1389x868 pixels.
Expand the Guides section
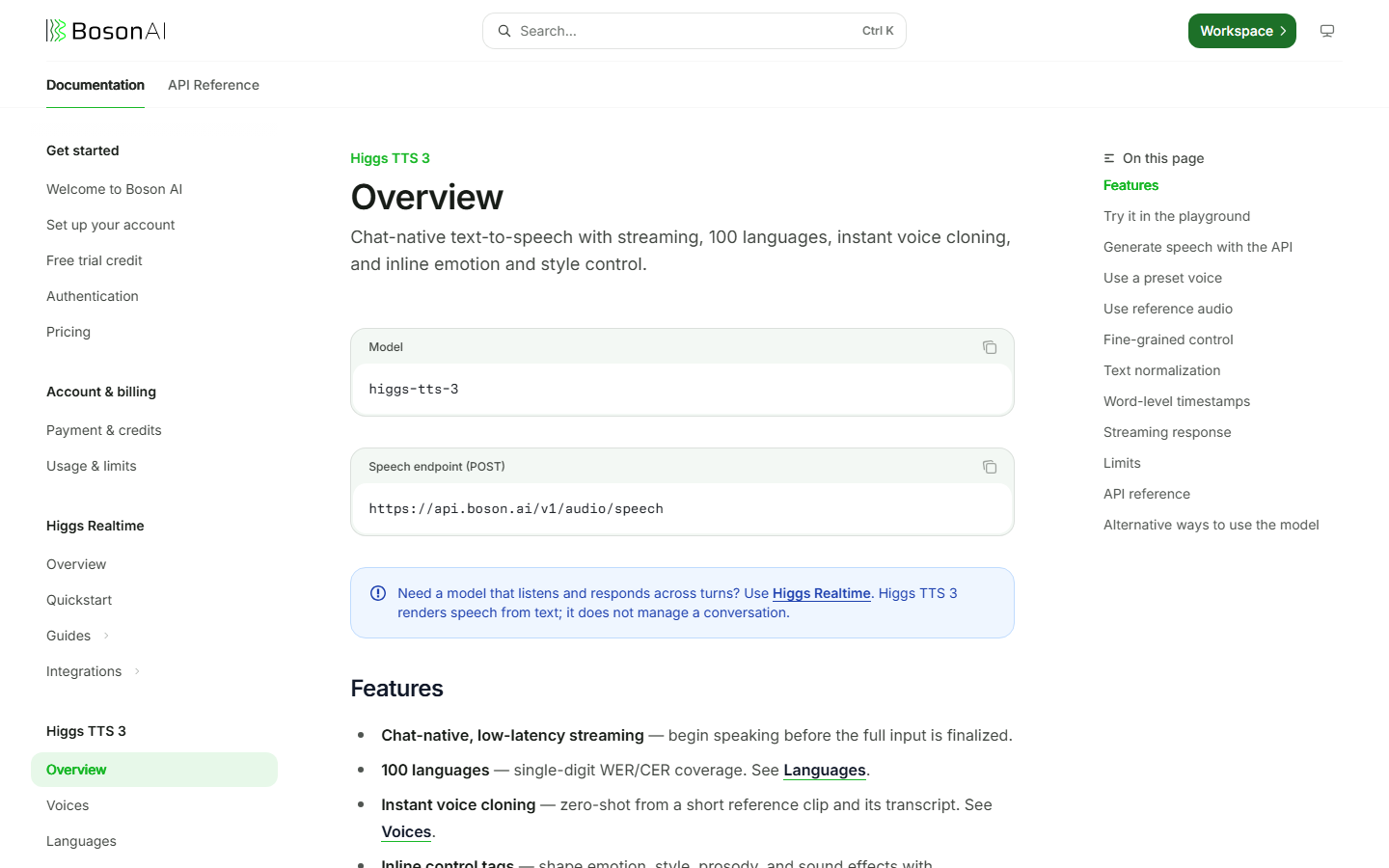[106, 636]
